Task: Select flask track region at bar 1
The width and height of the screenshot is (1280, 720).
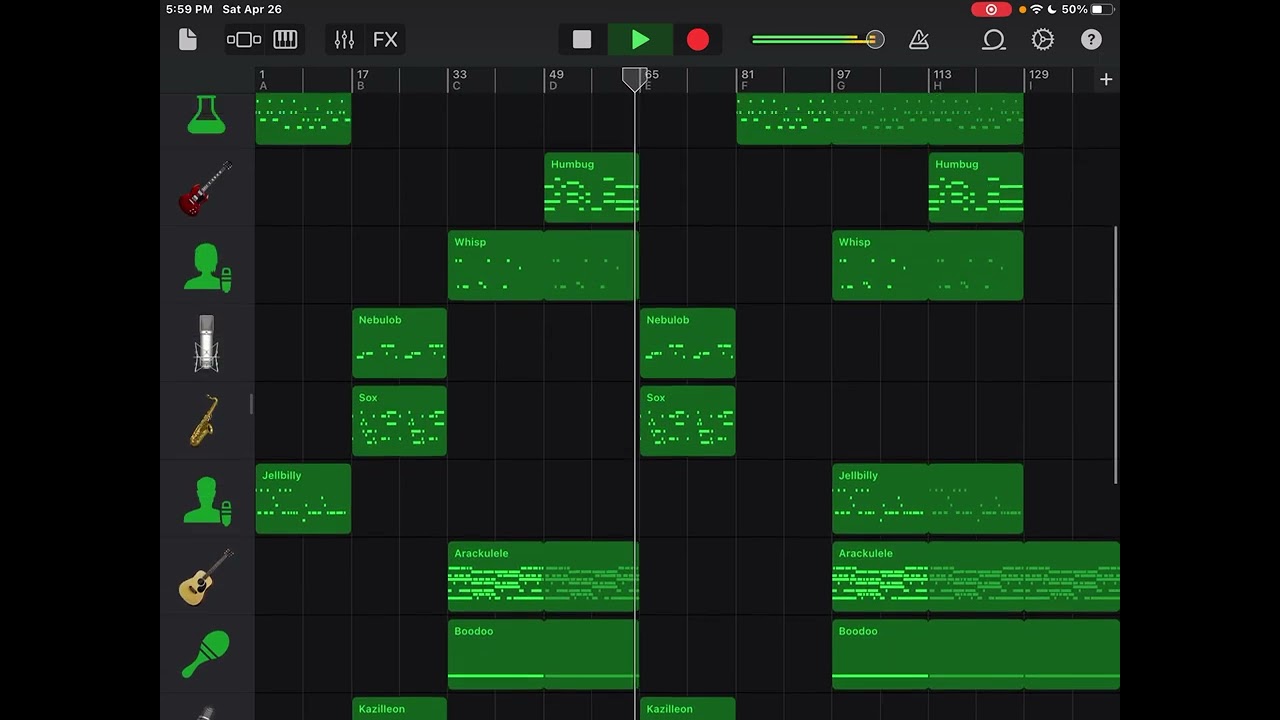Action: click(303, 119)
